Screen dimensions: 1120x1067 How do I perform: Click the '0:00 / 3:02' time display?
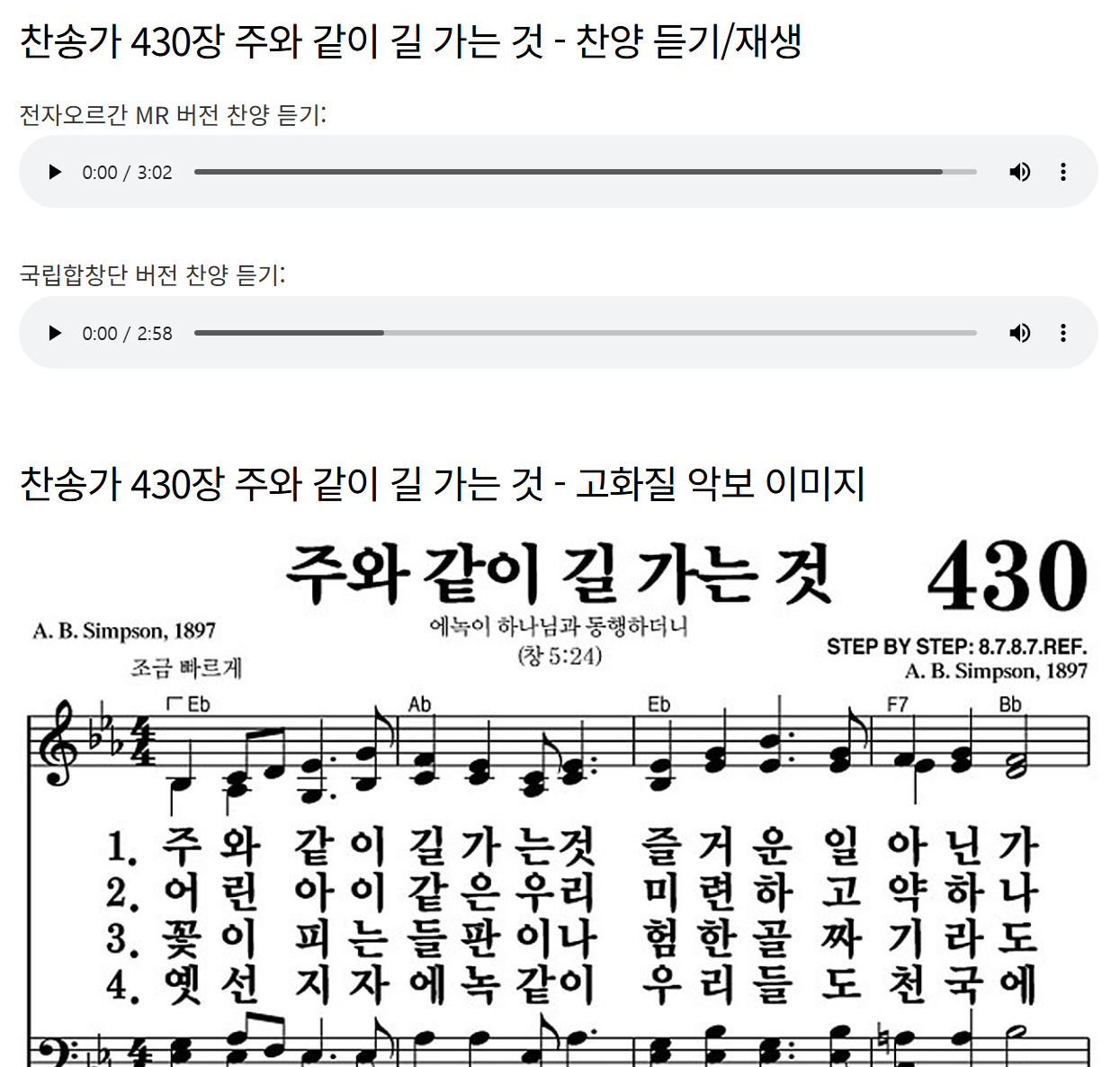(127, 173)
